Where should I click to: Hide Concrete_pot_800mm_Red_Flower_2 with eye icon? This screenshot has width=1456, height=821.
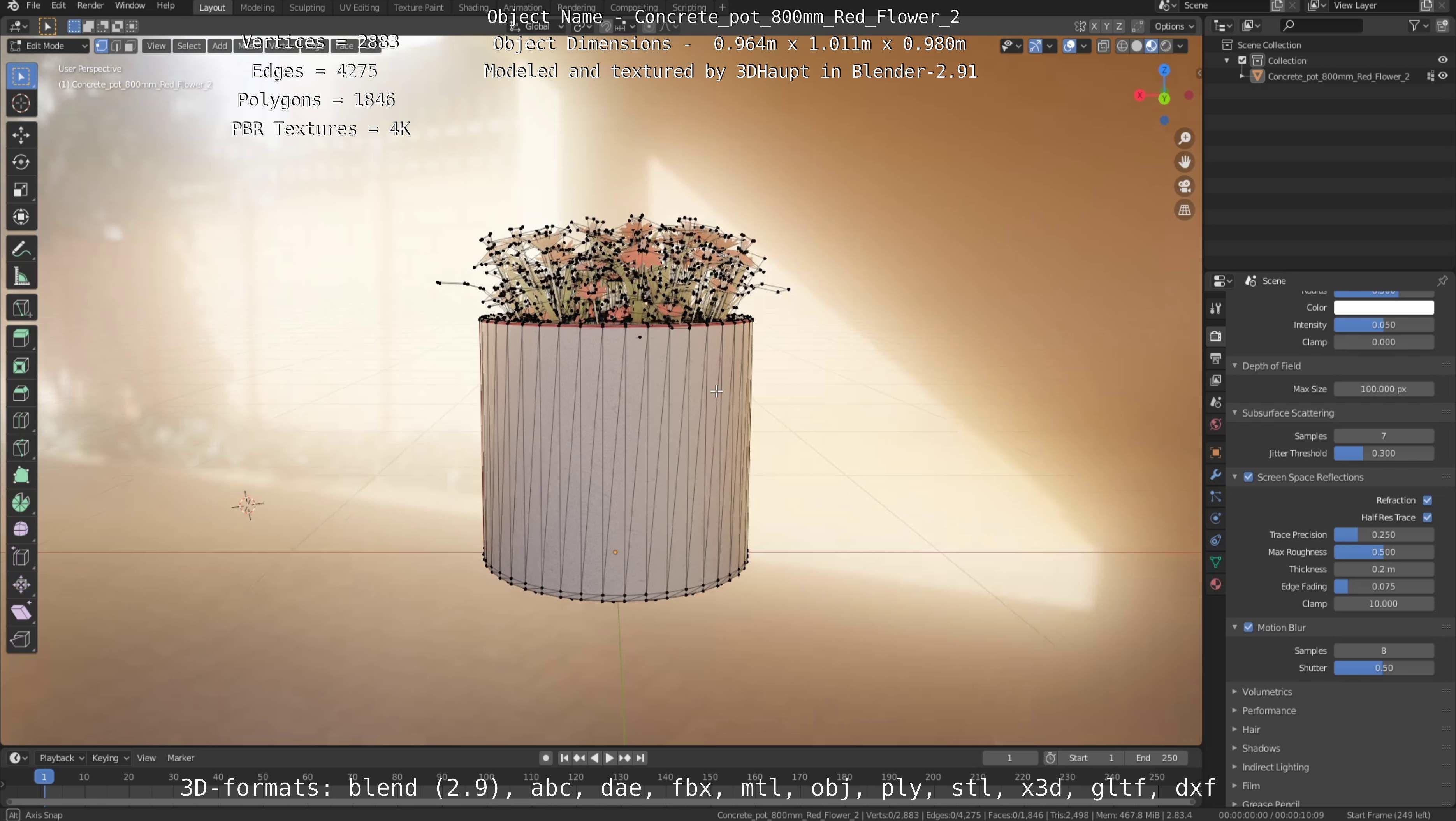(1443, 76)
